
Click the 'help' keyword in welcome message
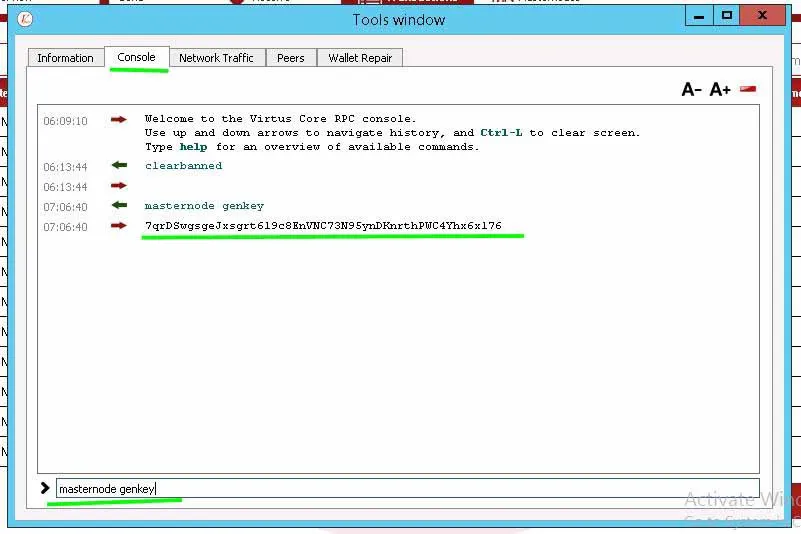pos(194,147)
